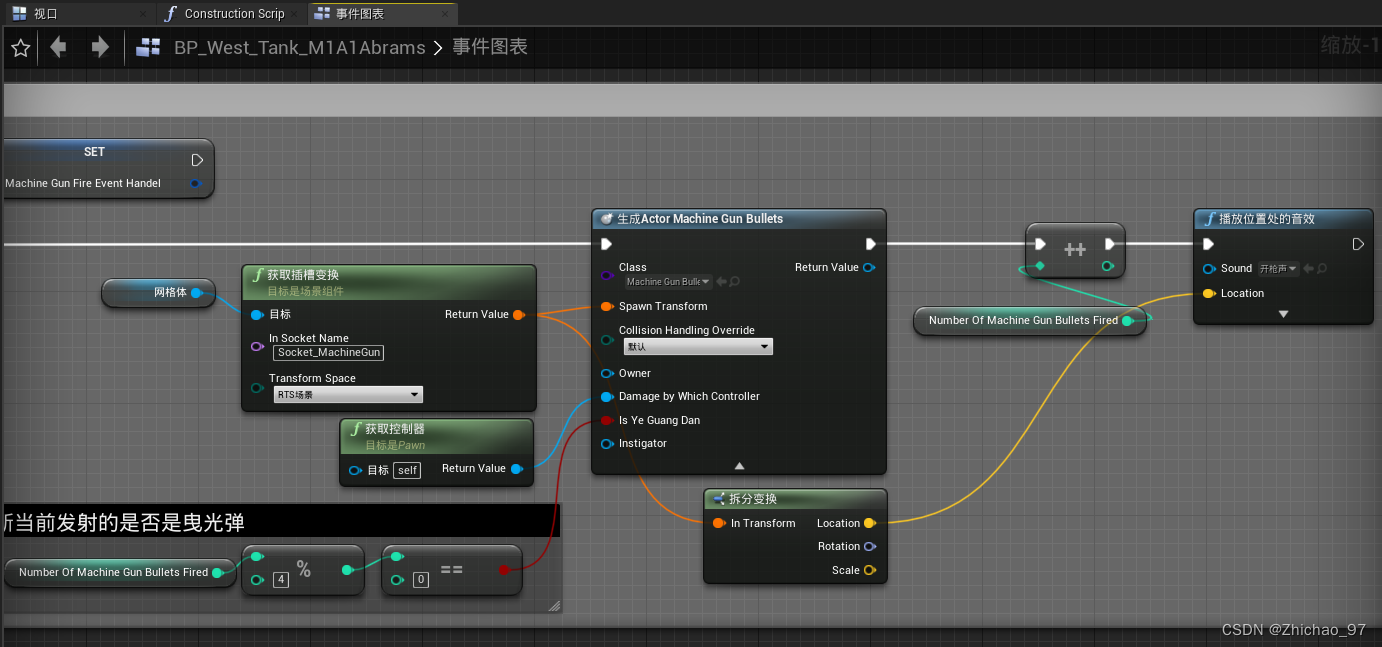This screenshot has height=647, width=1382.
Task: Click Return Value pin of 获取控制器
Action: (516, 468)
